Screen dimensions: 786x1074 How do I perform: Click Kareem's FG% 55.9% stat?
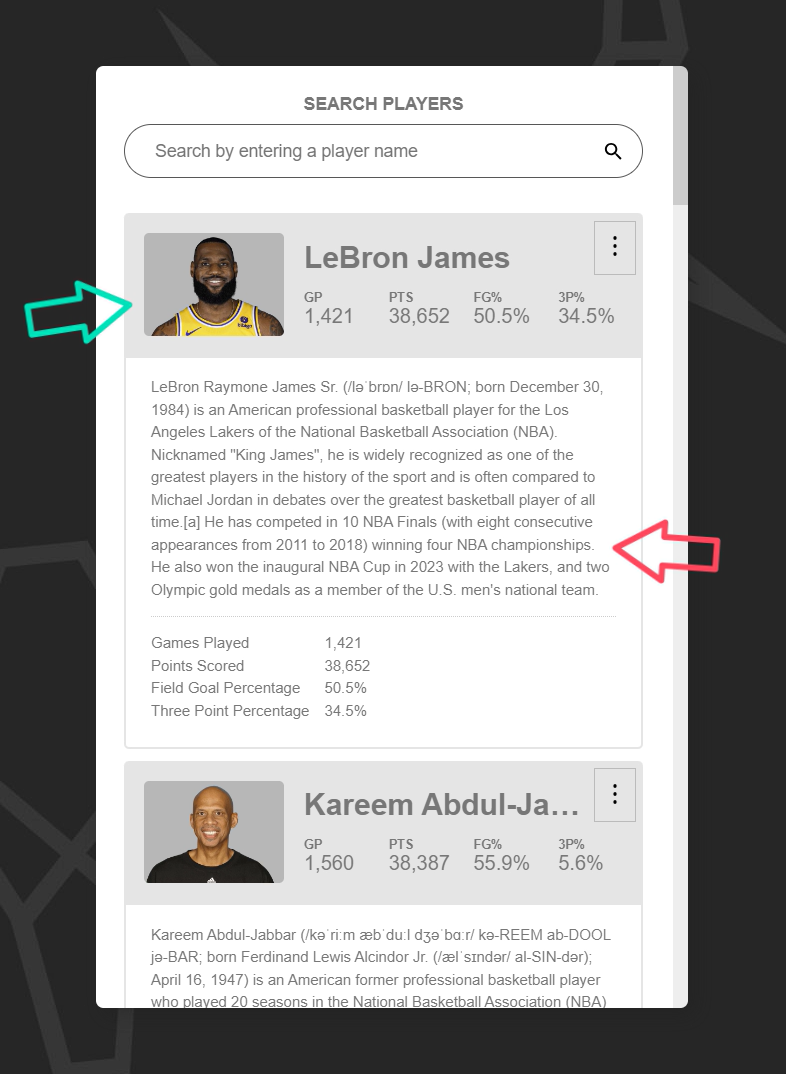(x=501, y=855)
